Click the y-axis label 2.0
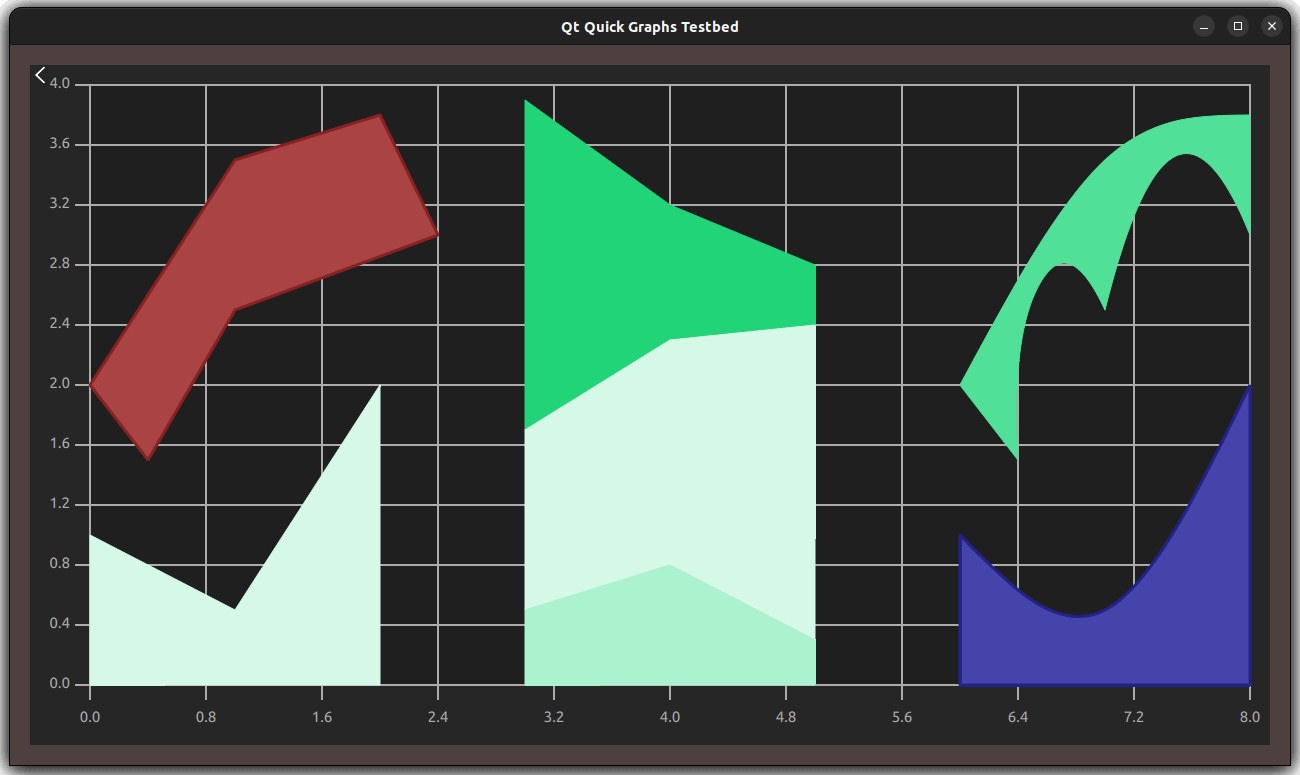Viewport: 1300px width, 775px height. (60, 384)
